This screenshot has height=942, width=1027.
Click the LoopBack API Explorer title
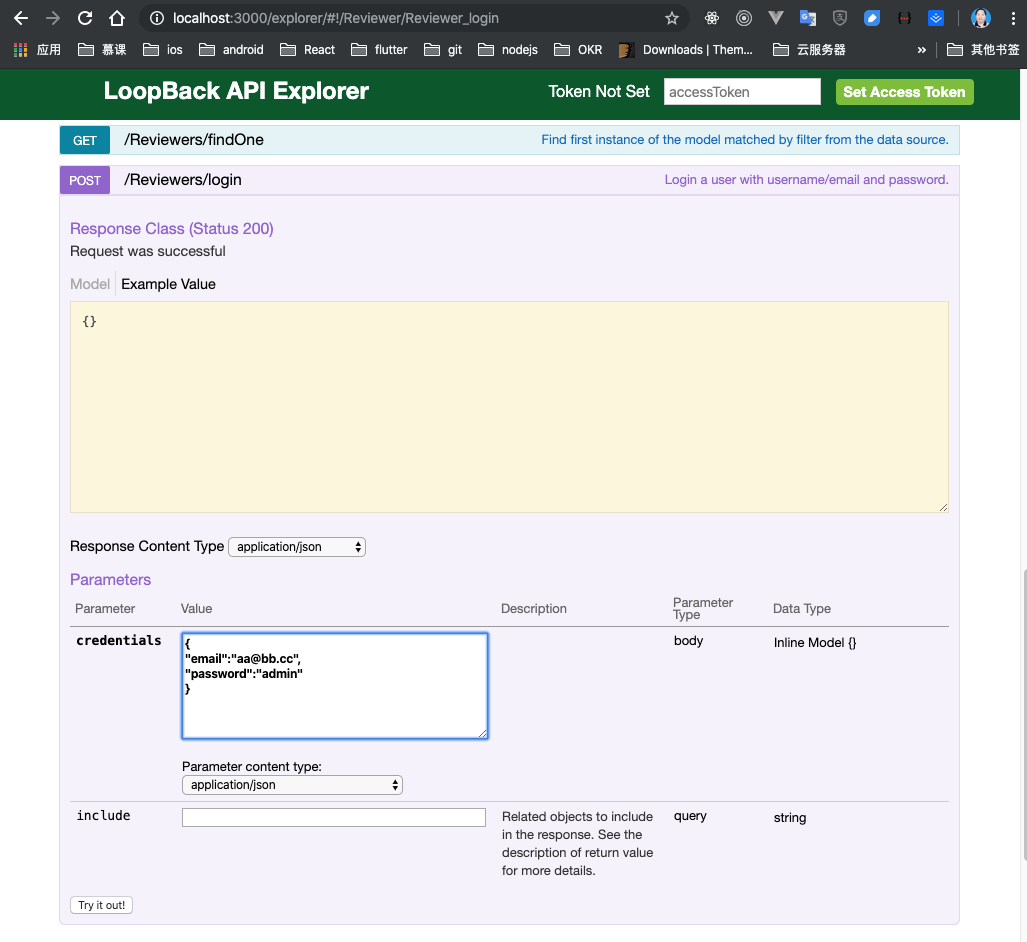click(x=236, y=91)
